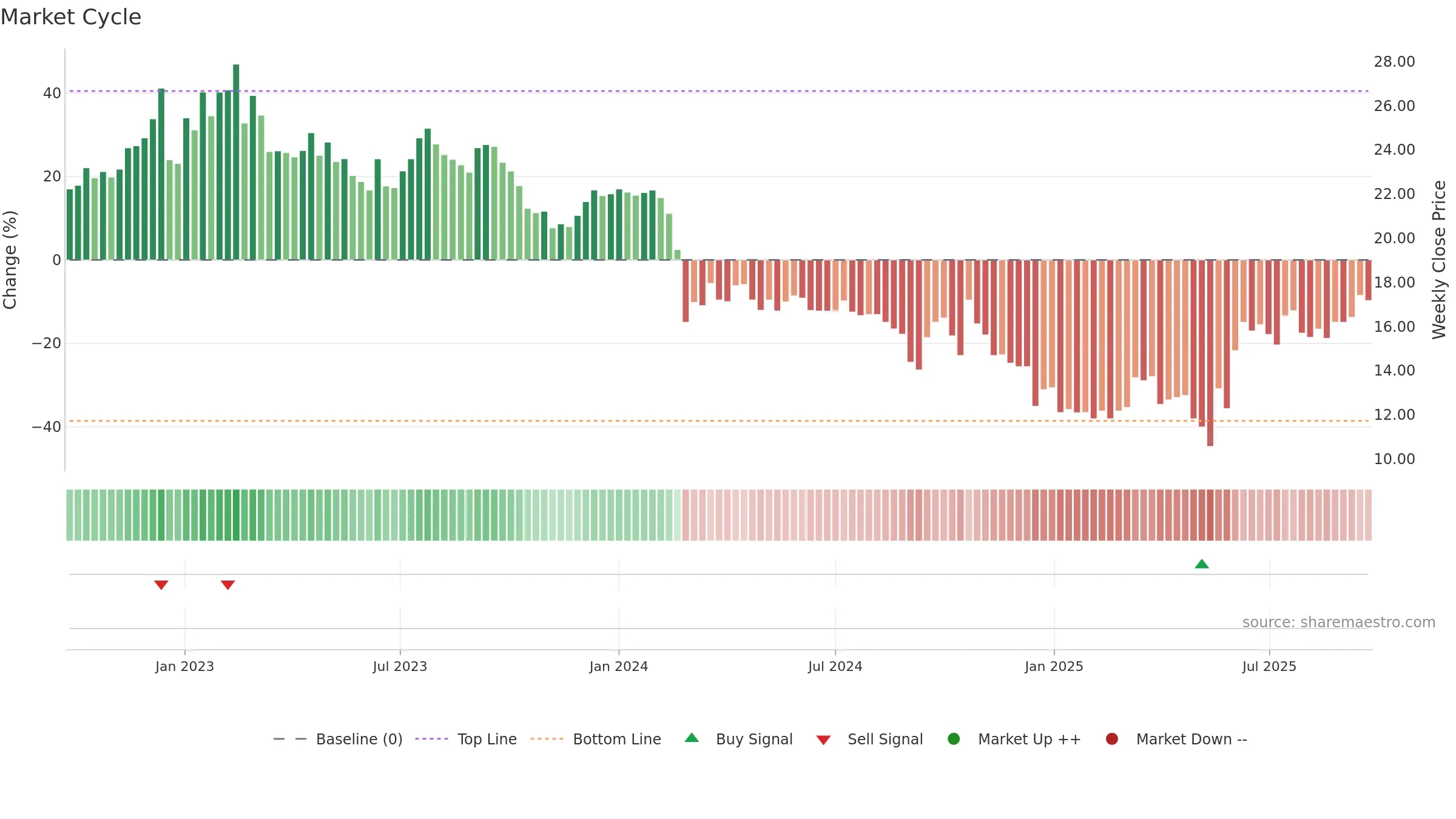This screenshot has width=1456, height=819.
Task: Click the 28.00 price axis label
Action: tap(1394, 62)
